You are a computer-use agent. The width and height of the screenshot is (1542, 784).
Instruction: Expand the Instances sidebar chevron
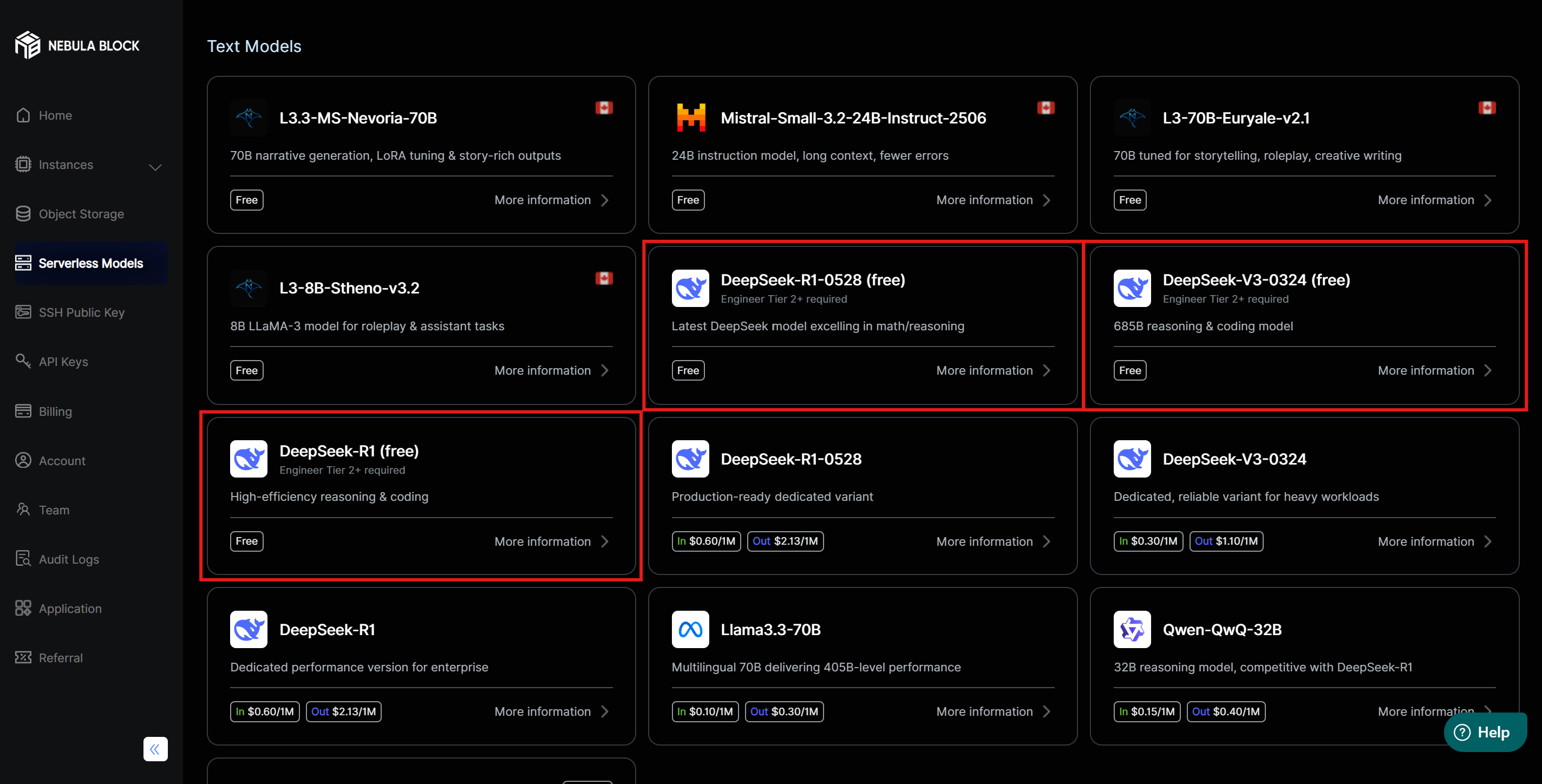tap(155, 167)
